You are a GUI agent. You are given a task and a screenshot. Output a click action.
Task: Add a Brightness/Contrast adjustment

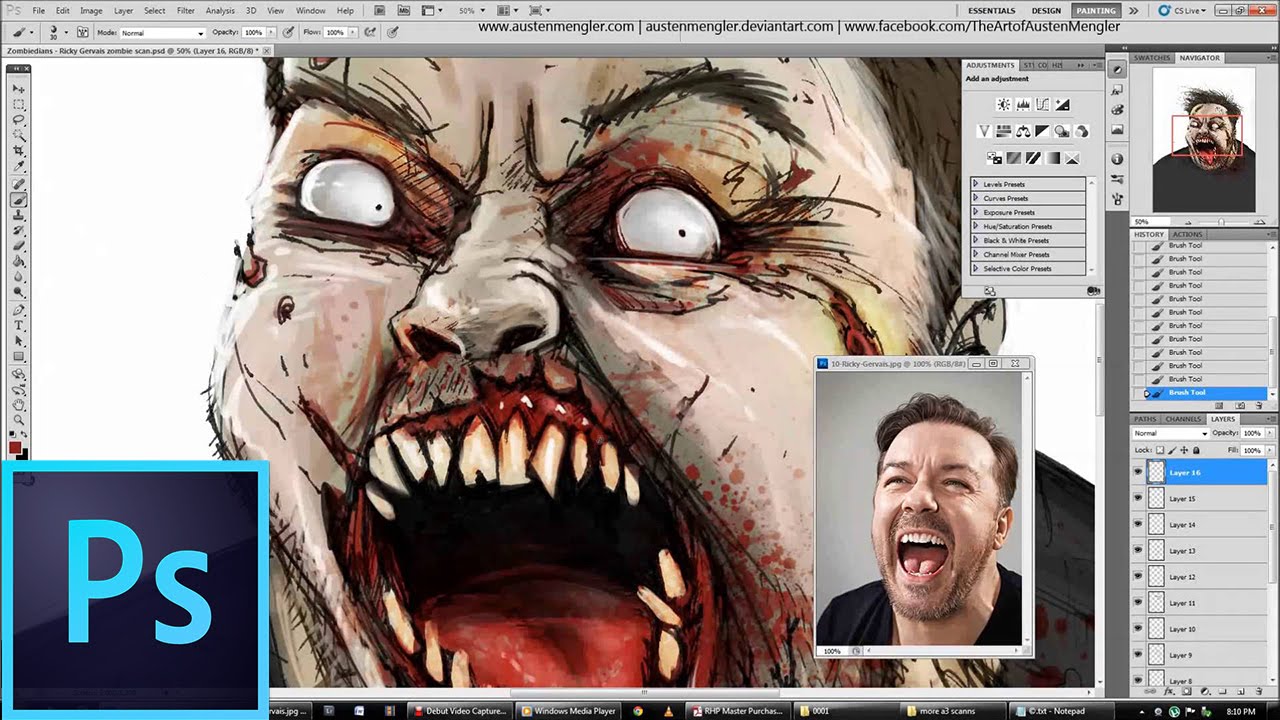(1004, 104)
